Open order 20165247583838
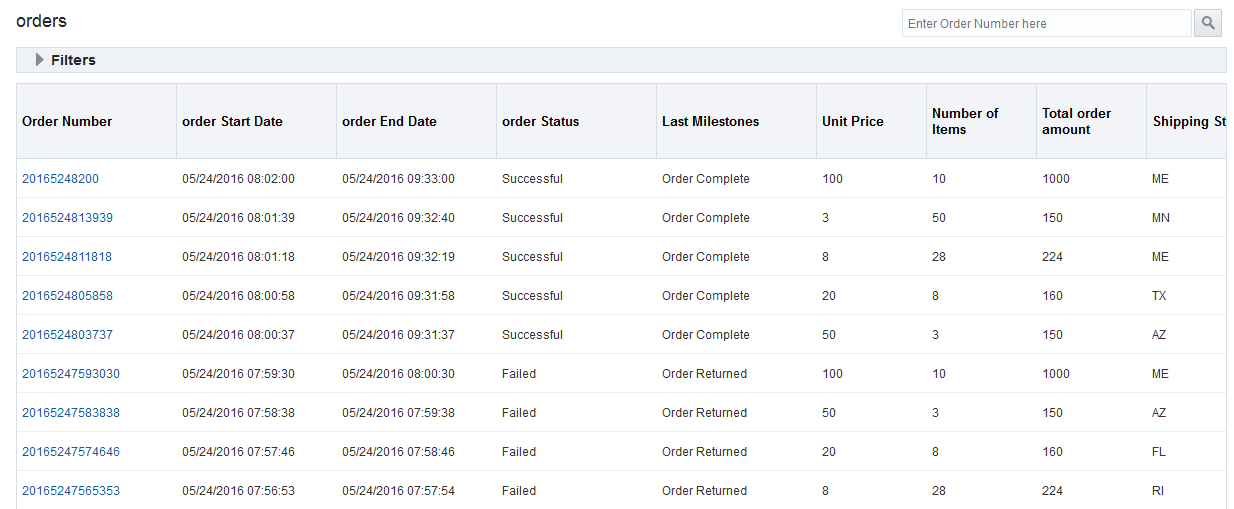Screen dimensions: 1234x509 coord(71,413)
